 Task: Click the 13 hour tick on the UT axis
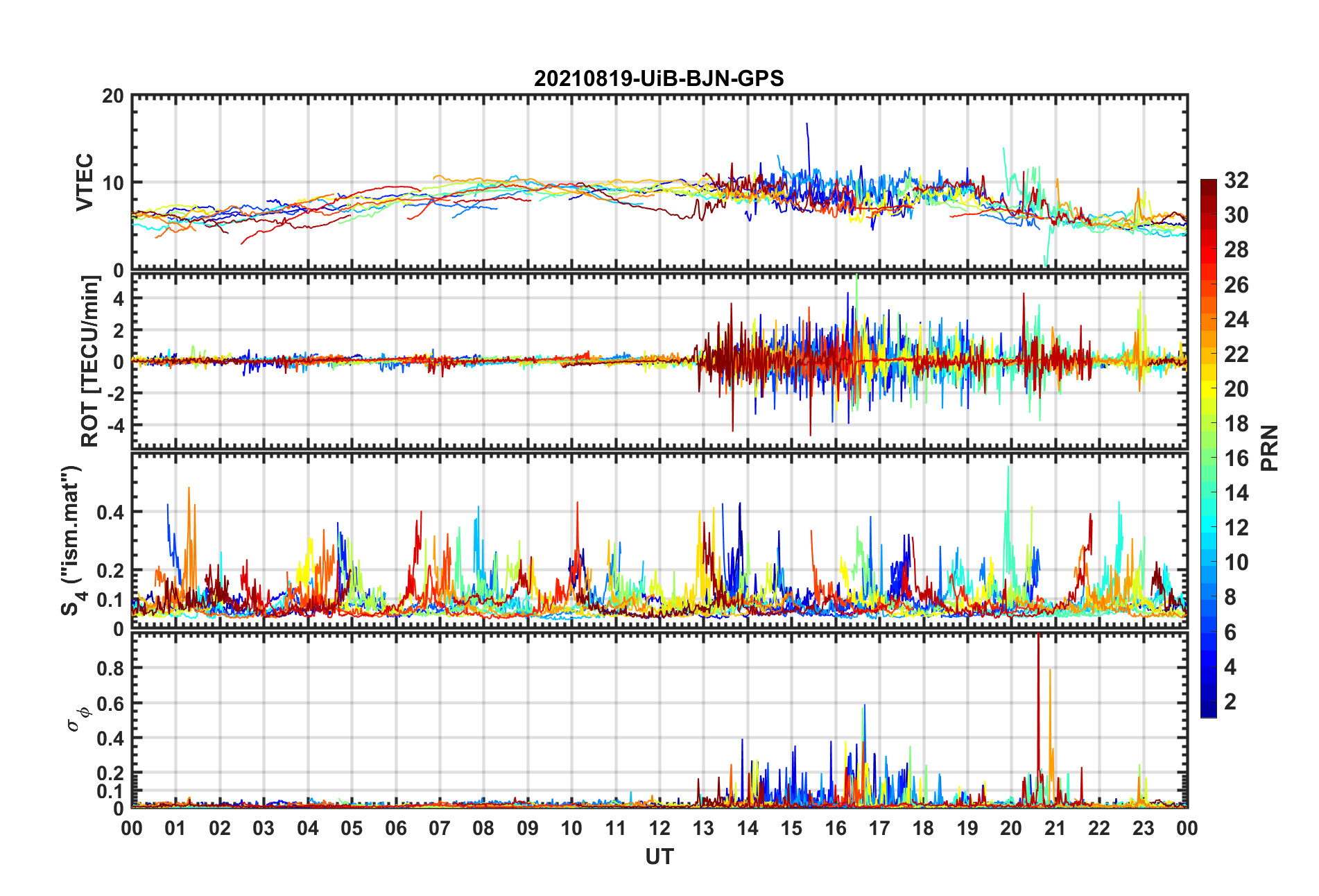pos(703,828)
